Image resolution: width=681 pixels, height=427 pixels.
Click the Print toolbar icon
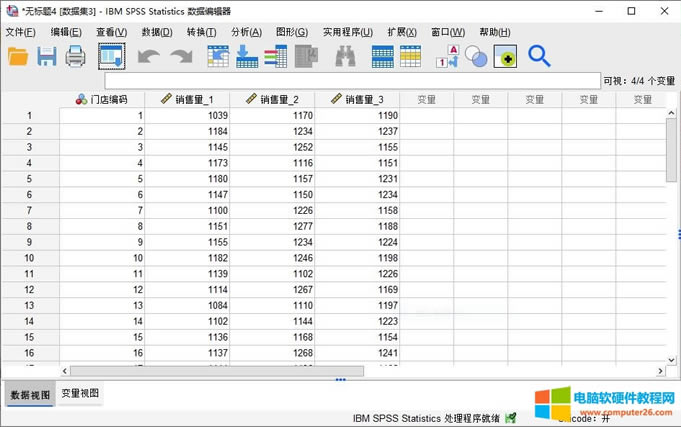[76, 57]
